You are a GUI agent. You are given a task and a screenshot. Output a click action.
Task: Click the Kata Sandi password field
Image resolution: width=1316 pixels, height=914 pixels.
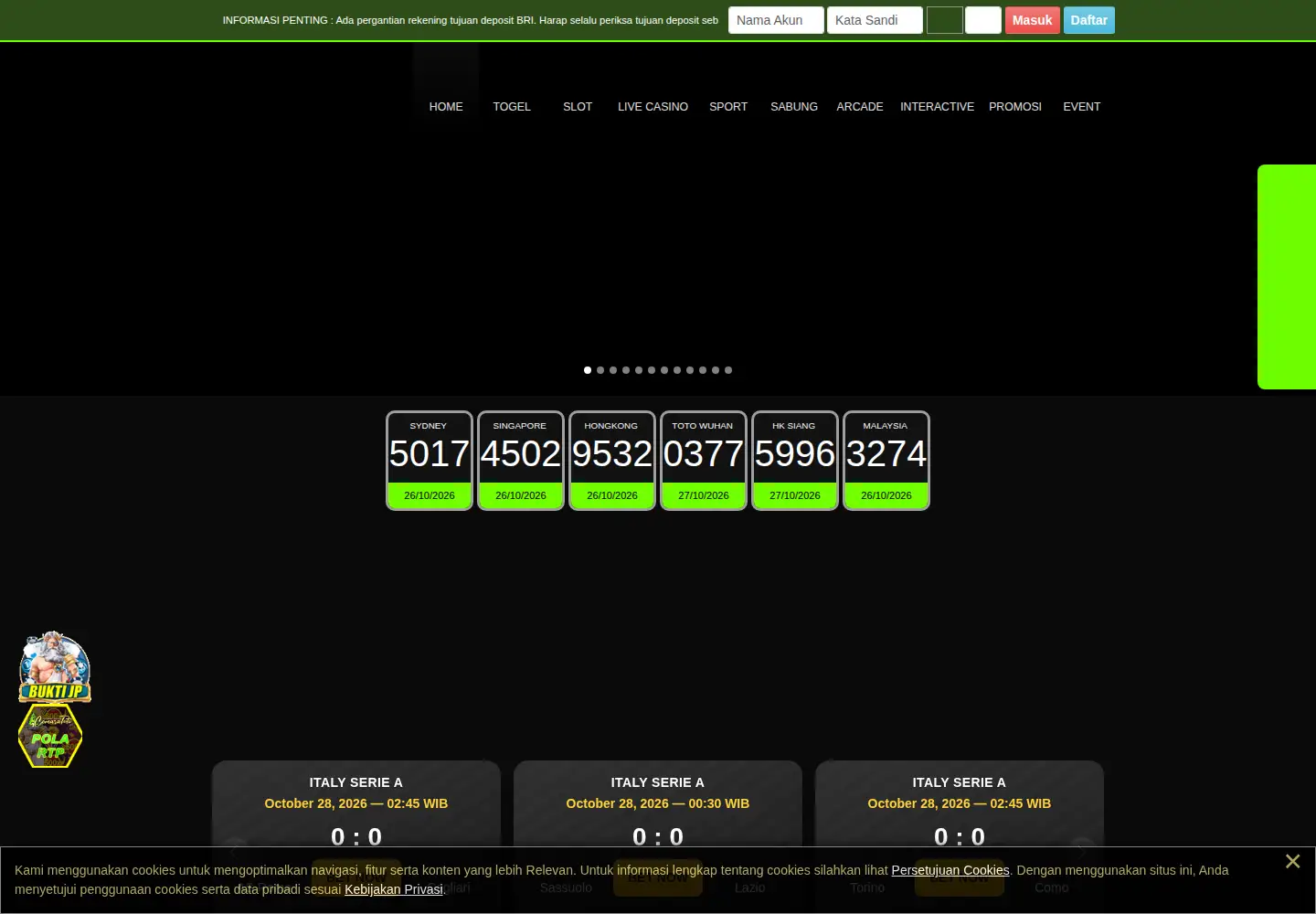(875, 20)
